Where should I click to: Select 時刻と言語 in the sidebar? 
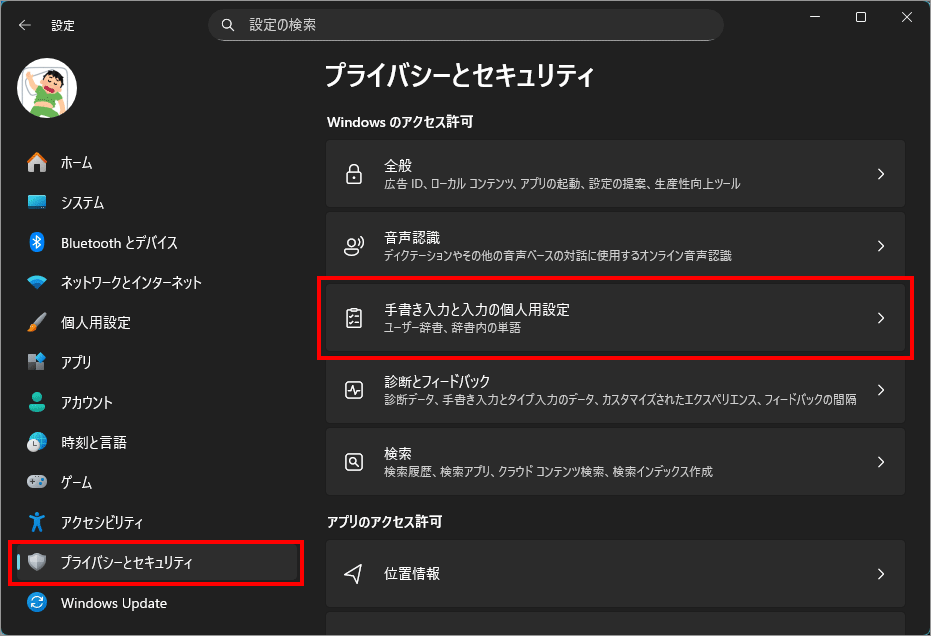pyautogui.click(x=93, y=443)
